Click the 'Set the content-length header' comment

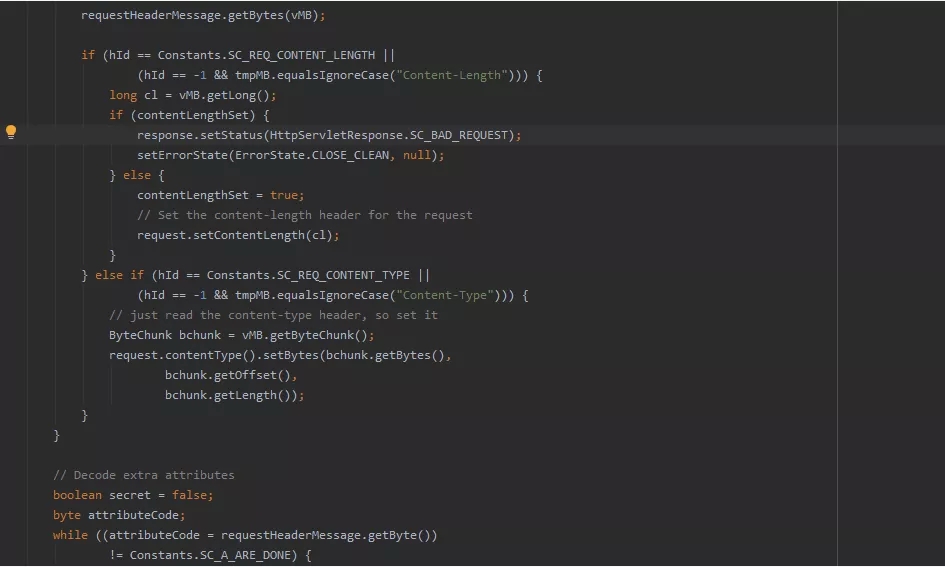(x=305, y=215)
